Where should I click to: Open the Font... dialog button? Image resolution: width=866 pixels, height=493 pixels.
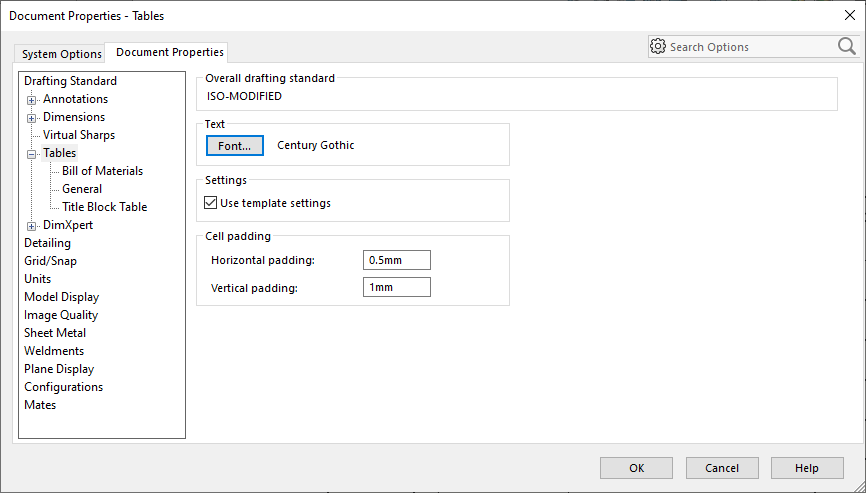click(x=234, y=146)
